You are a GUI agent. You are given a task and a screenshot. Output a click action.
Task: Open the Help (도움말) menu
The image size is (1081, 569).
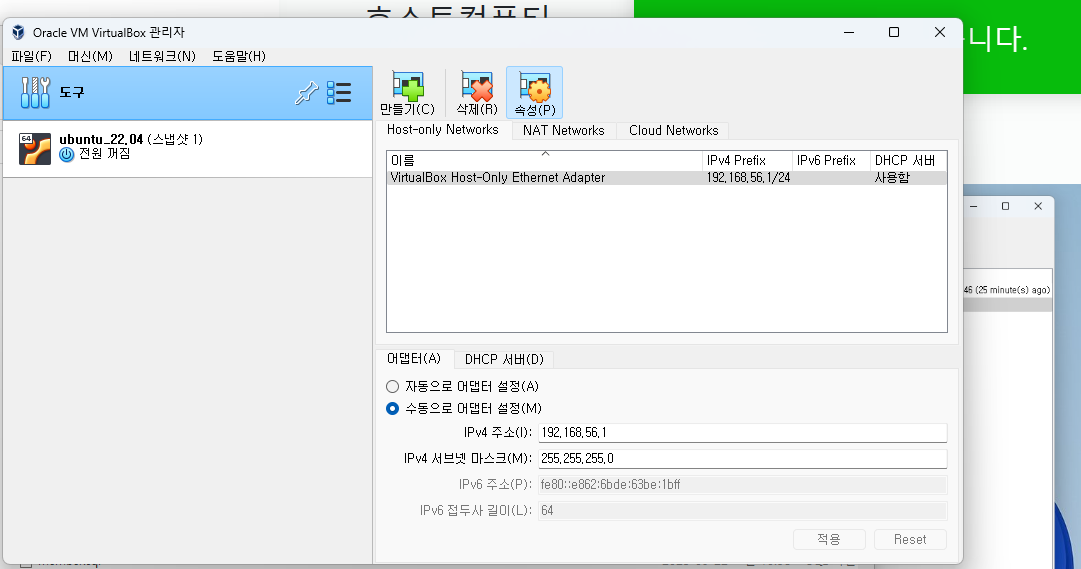point(239,56)
